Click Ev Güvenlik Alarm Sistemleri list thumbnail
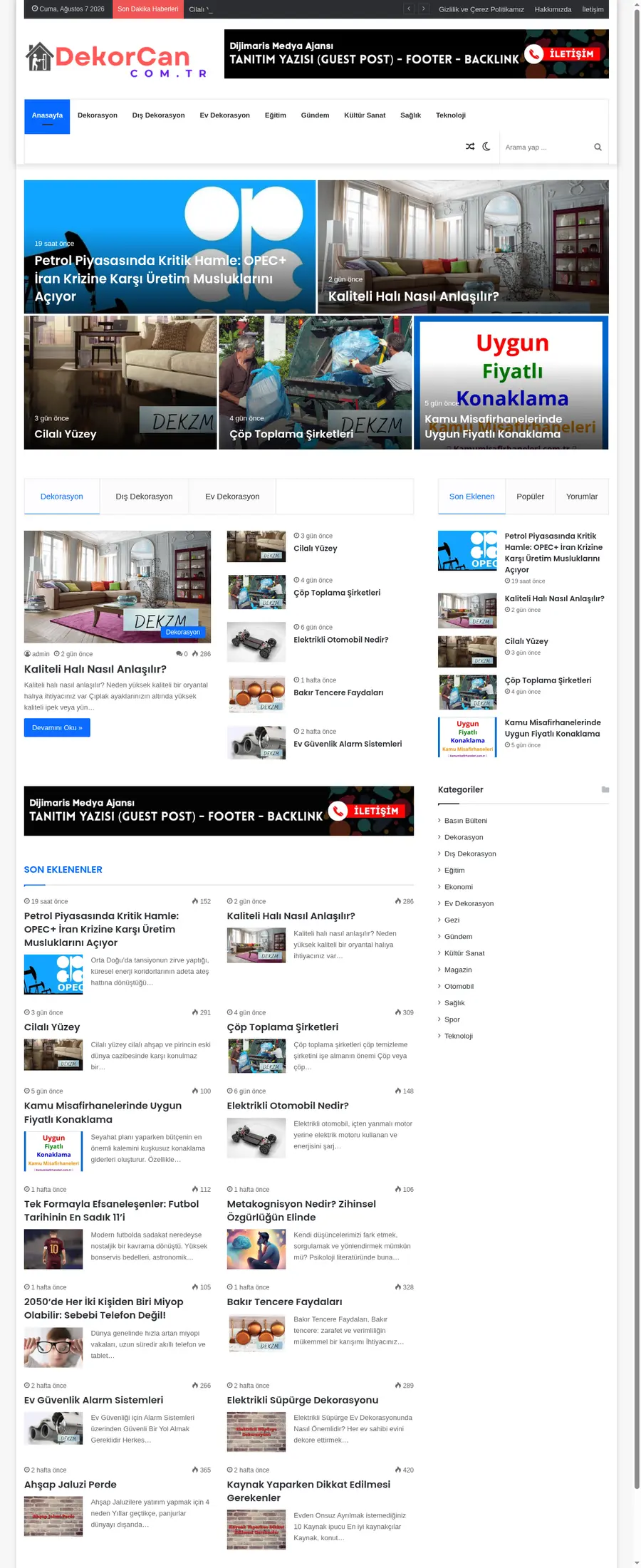The image size is (641, 1568). click(256, 742)
